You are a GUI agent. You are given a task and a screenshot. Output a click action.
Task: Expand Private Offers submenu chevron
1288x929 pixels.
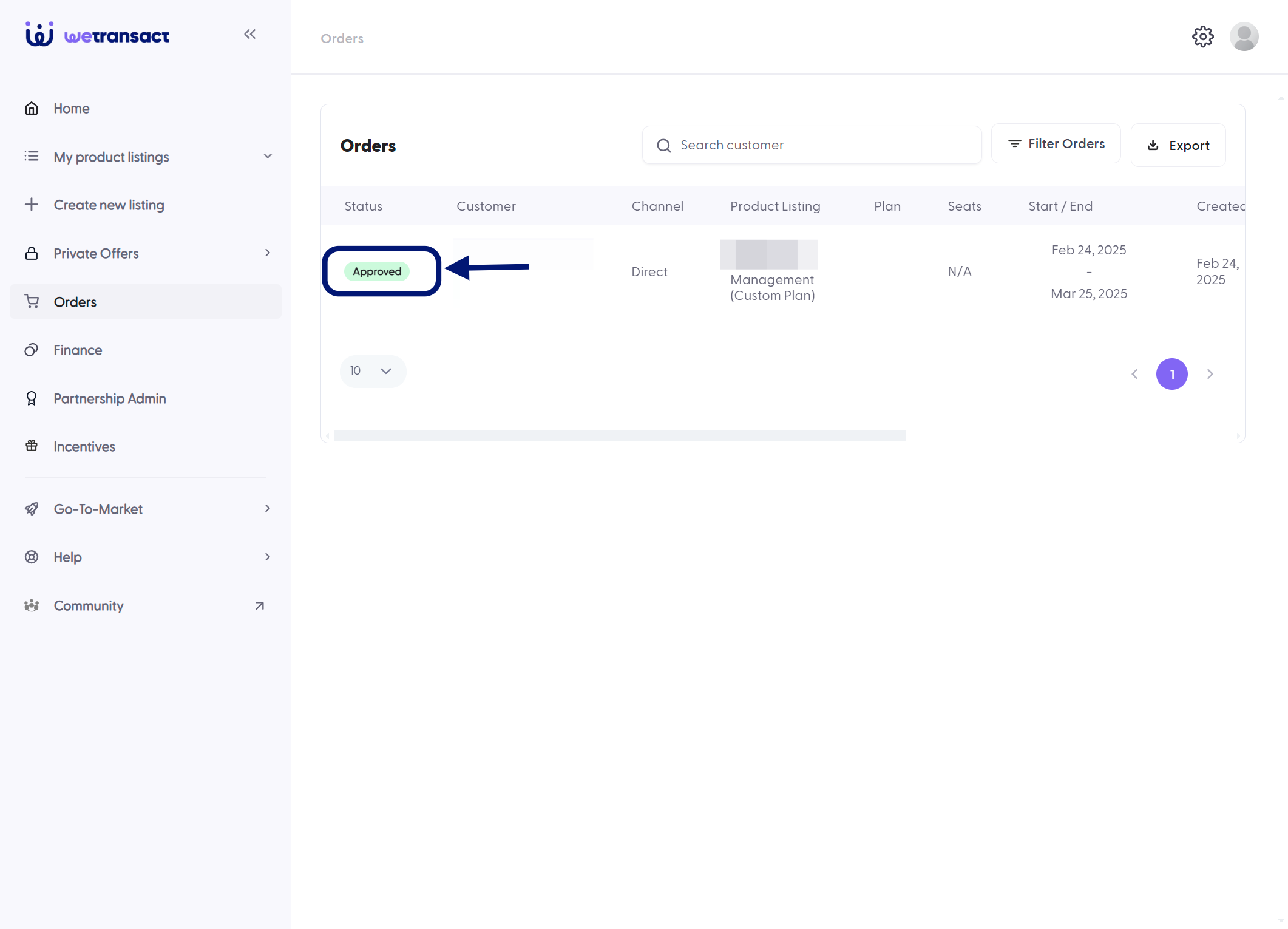268,253
